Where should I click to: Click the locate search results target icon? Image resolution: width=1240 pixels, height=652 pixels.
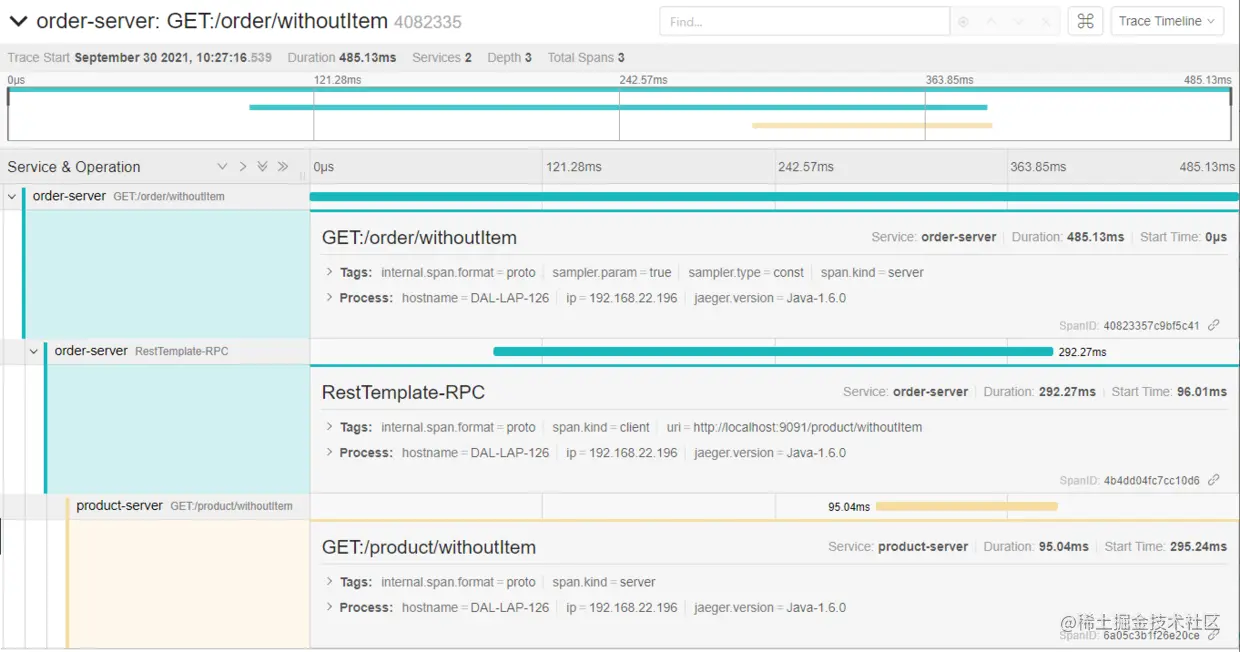(x=963, y=22)
